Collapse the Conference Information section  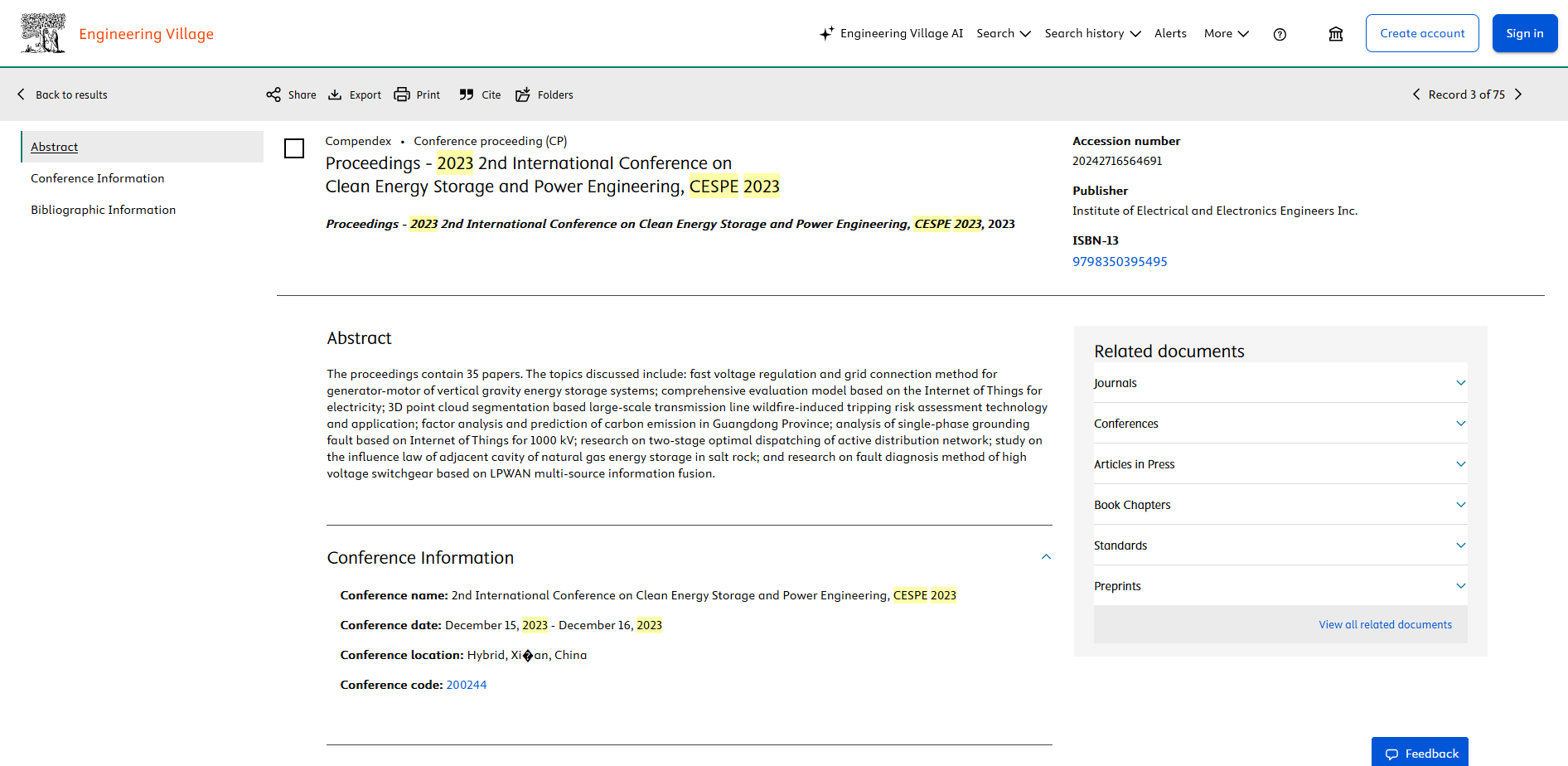(x=1046, y=557)
